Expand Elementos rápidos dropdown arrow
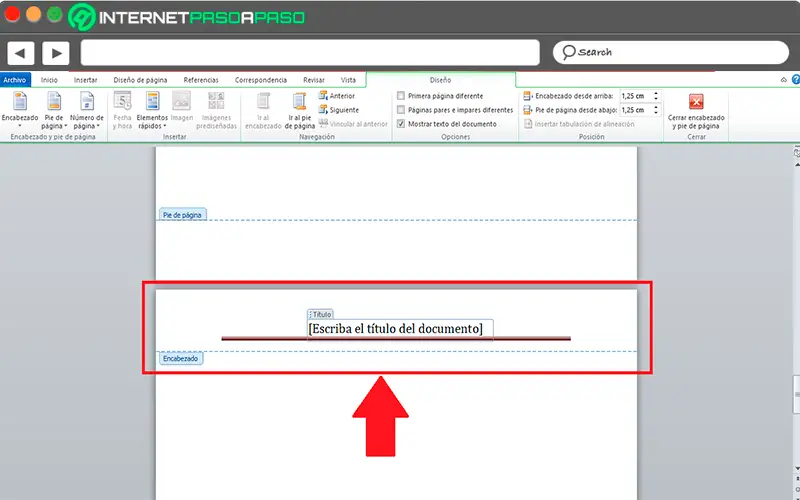This screenshot has width=800, height=500. (x=165, y=126)
